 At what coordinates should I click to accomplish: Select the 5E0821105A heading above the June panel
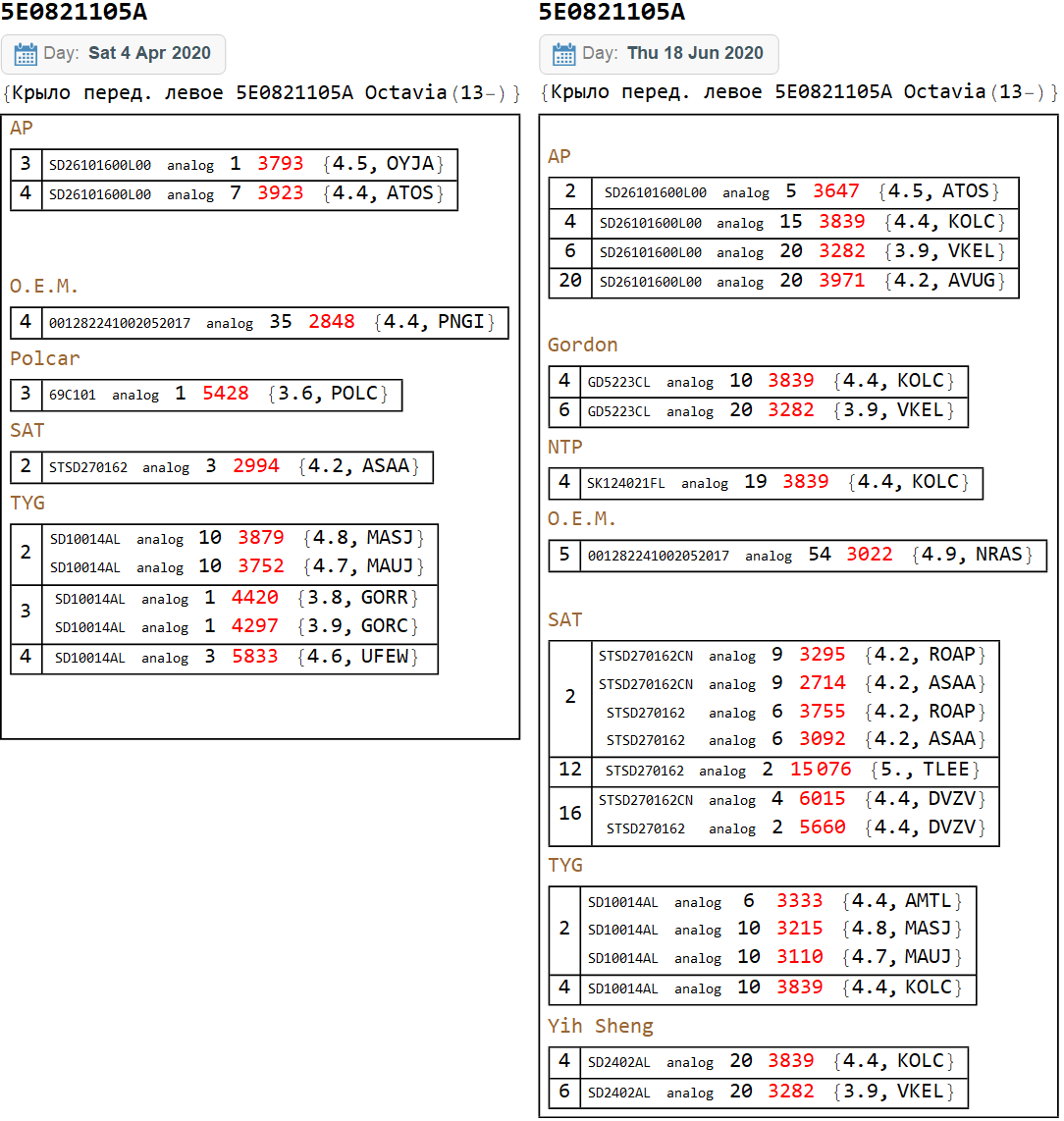point(612,12)
